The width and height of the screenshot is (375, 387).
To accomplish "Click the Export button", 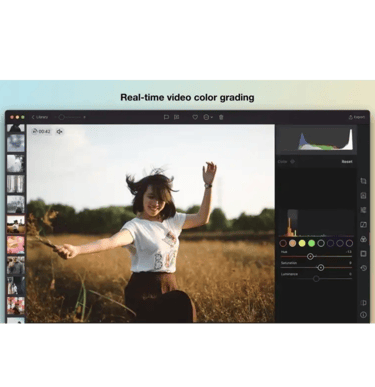I will pyautogui.click(x=357, y=117).
